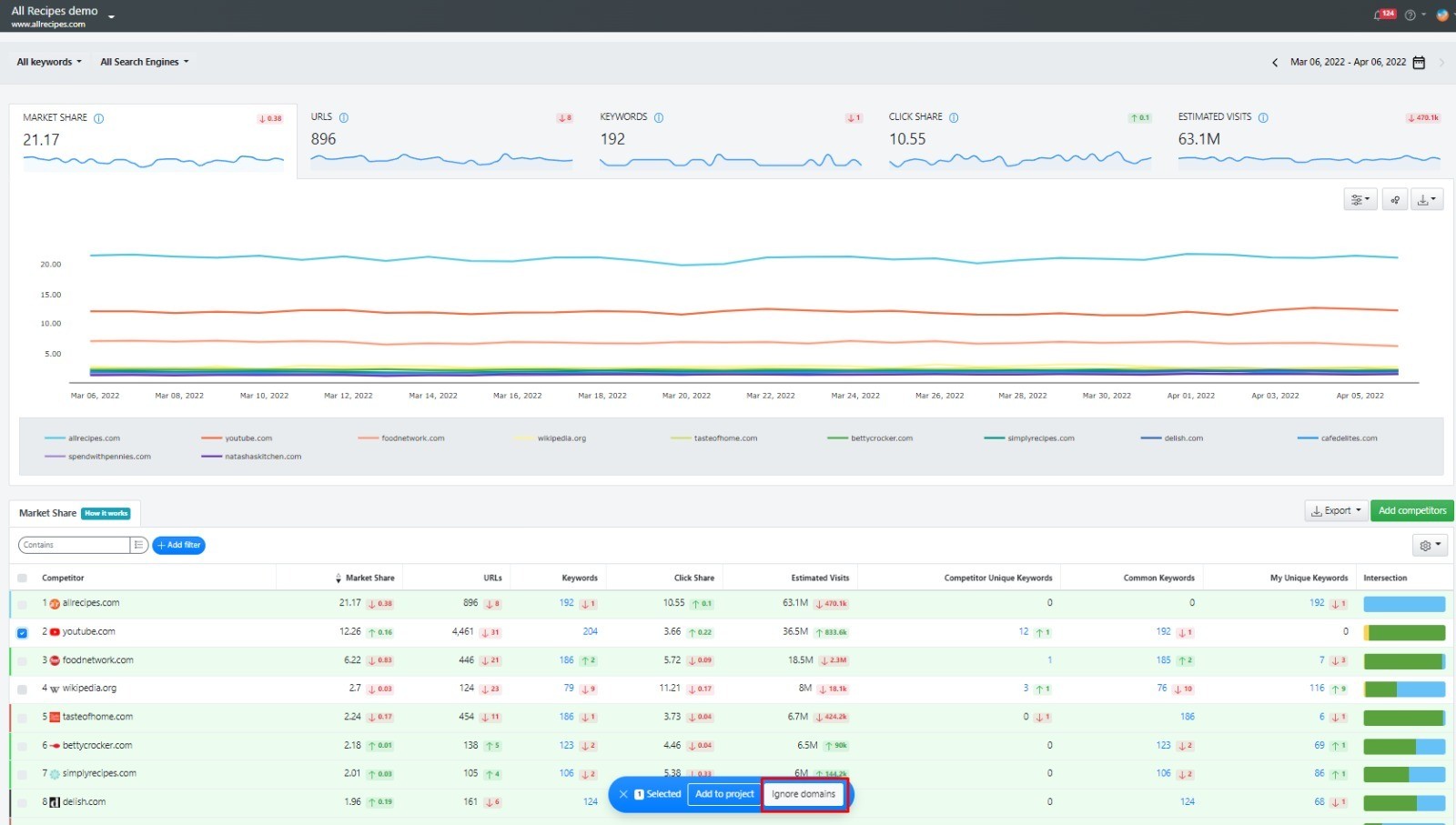Check the foodnetwork.com row checkbox
This screenshot has height=825, width=1456.
(22, 661)
